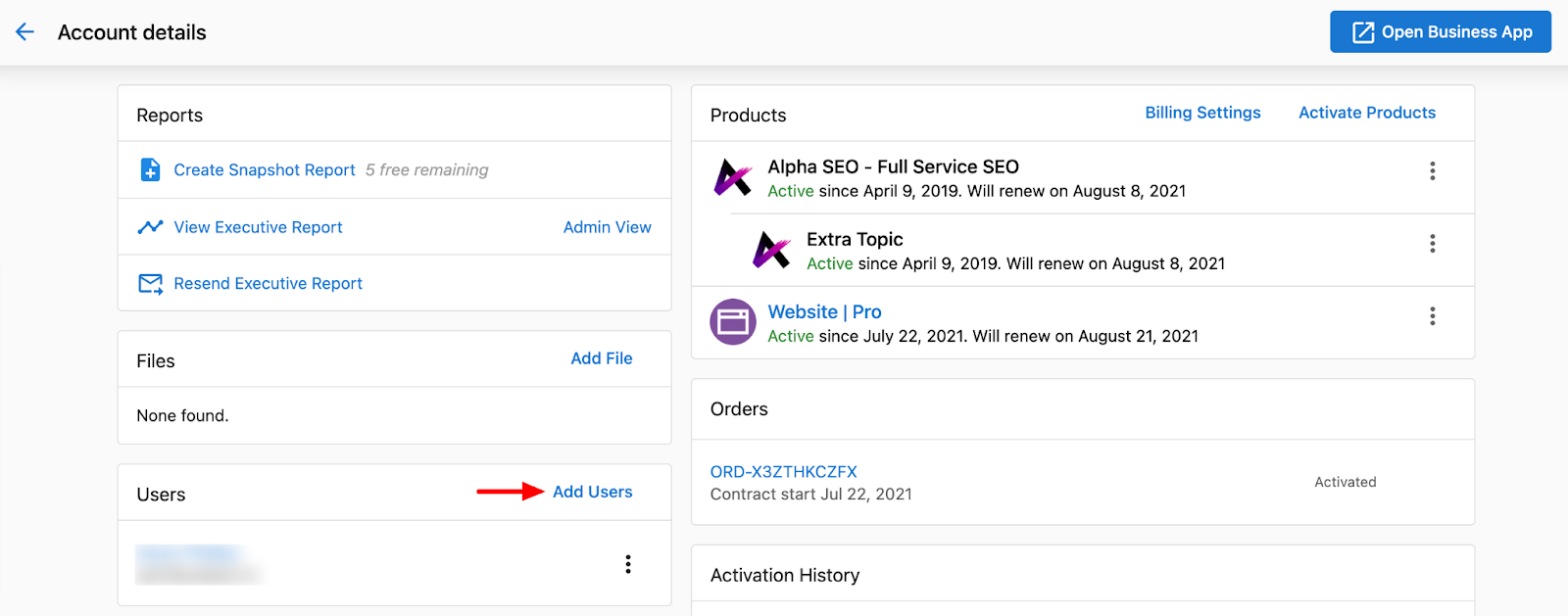Screen dimensions: 1568x616
Task: Switch to Admin View
Action: 607,227
